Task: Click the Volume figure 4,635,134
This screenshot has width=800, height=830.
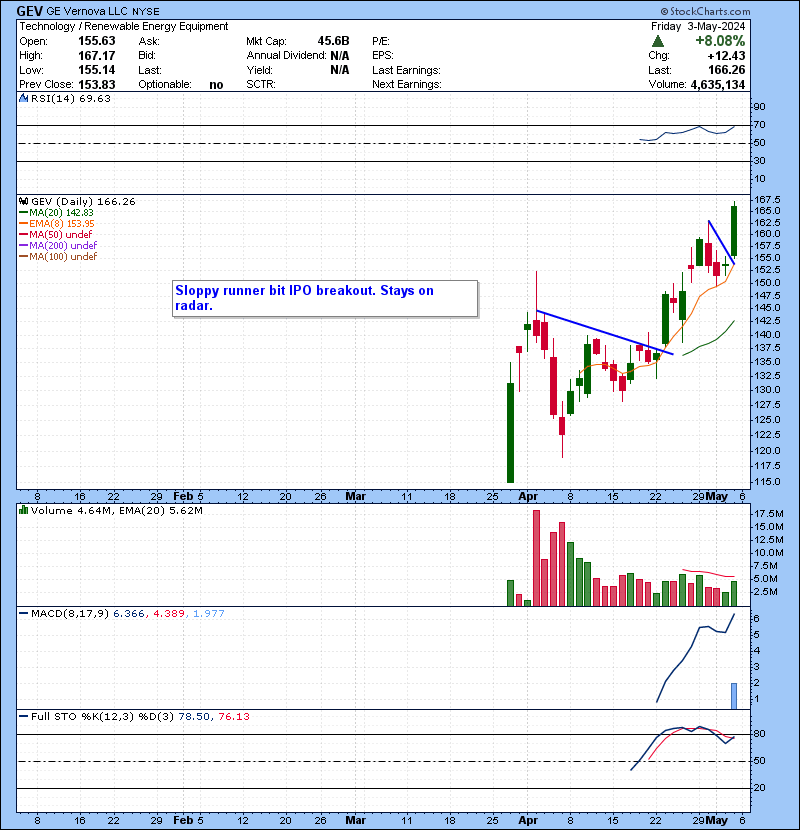Action: click(717, 85)
